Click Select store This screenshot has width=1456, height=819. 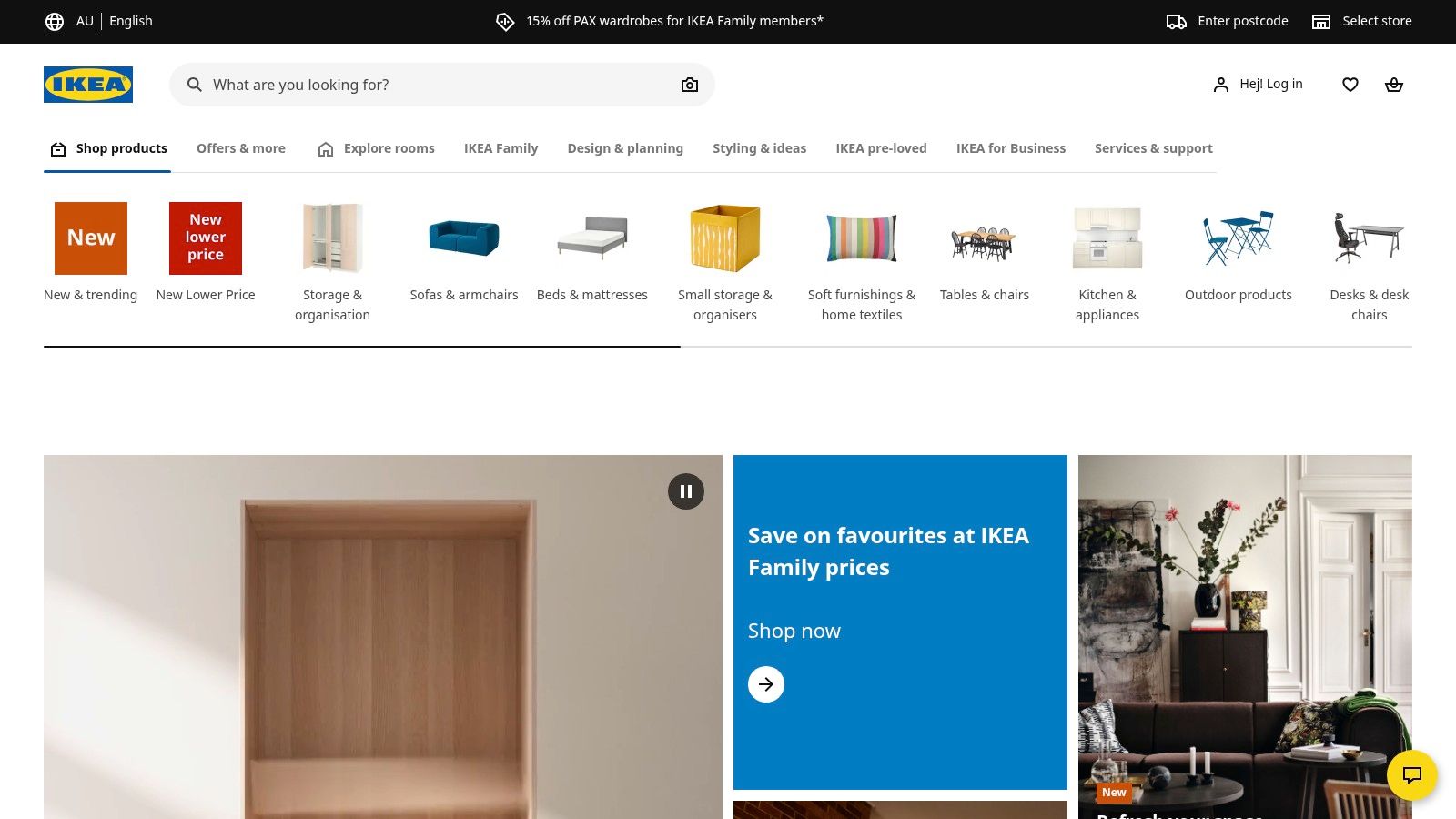1377,21
